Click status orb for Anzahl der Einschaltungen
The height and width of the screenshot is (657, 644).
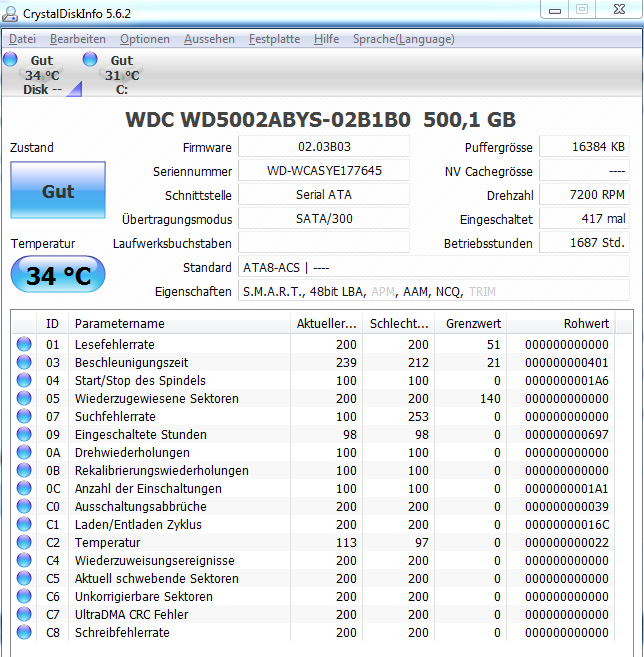[24, 488]
